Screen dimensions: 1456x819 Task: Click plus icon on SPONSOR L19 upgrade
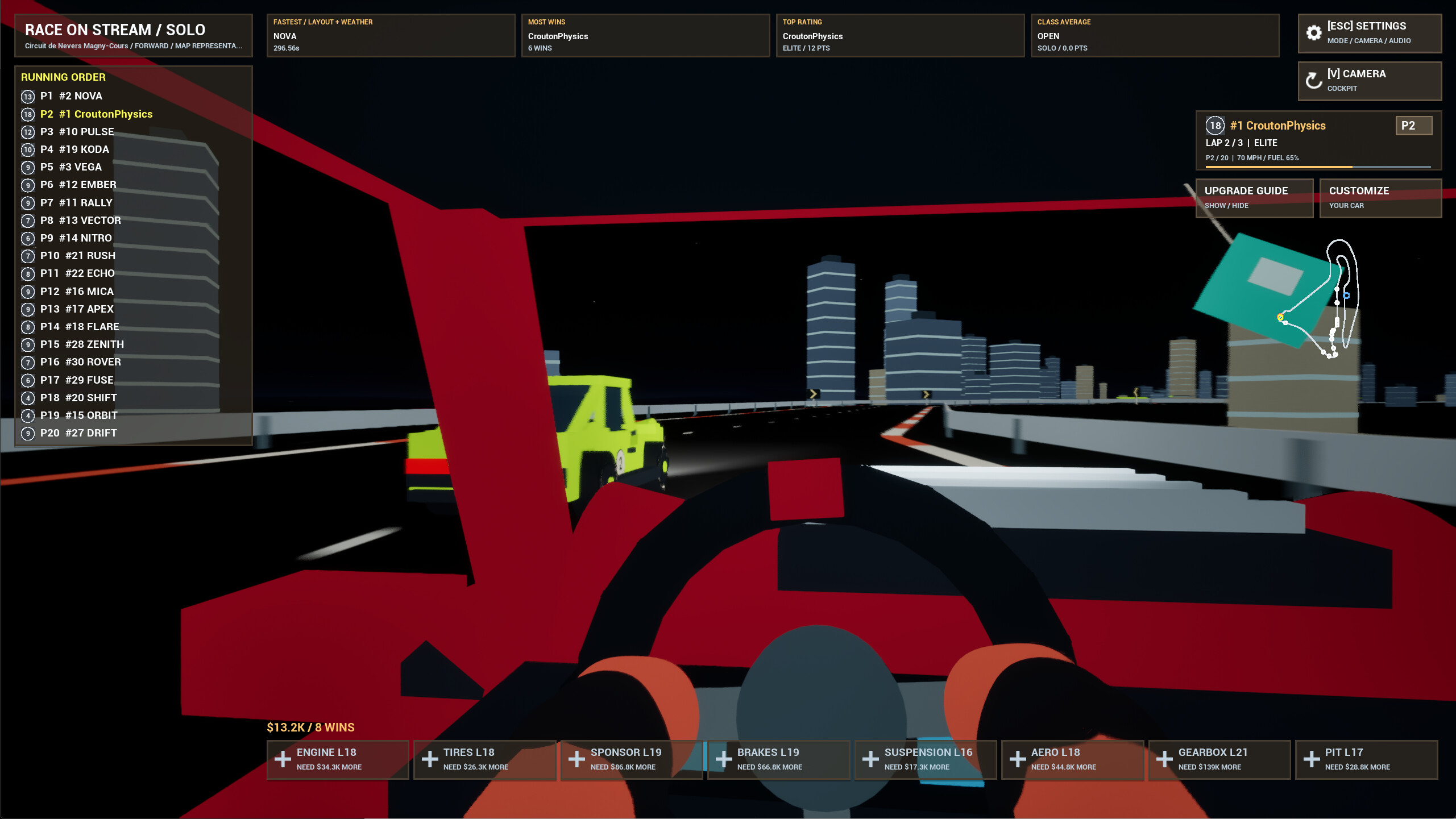click(576, 759)
